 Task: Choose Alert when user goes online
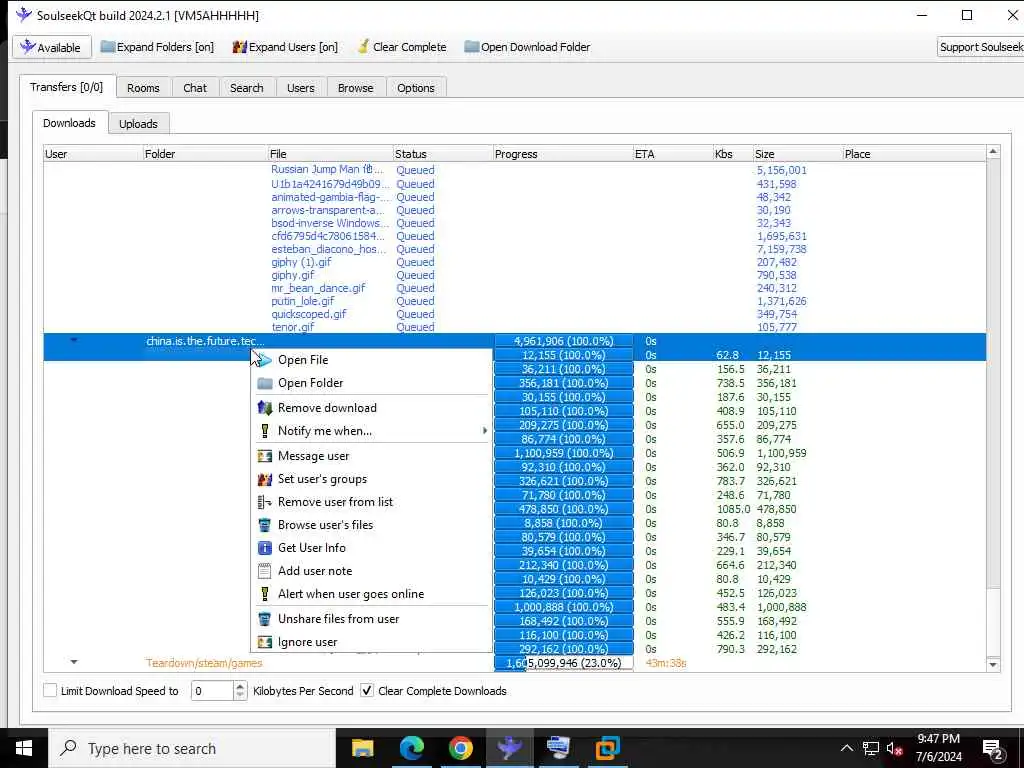[372, 594]
